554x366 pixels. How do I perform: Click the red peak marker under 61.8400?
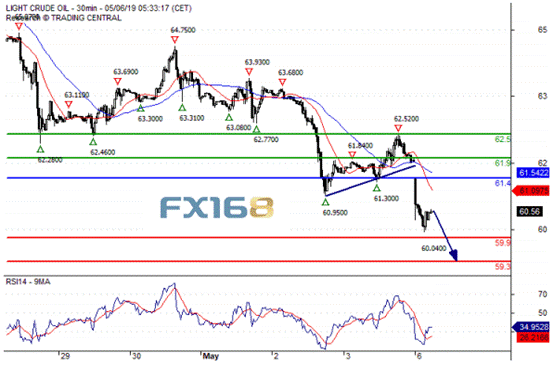(352, 154)
